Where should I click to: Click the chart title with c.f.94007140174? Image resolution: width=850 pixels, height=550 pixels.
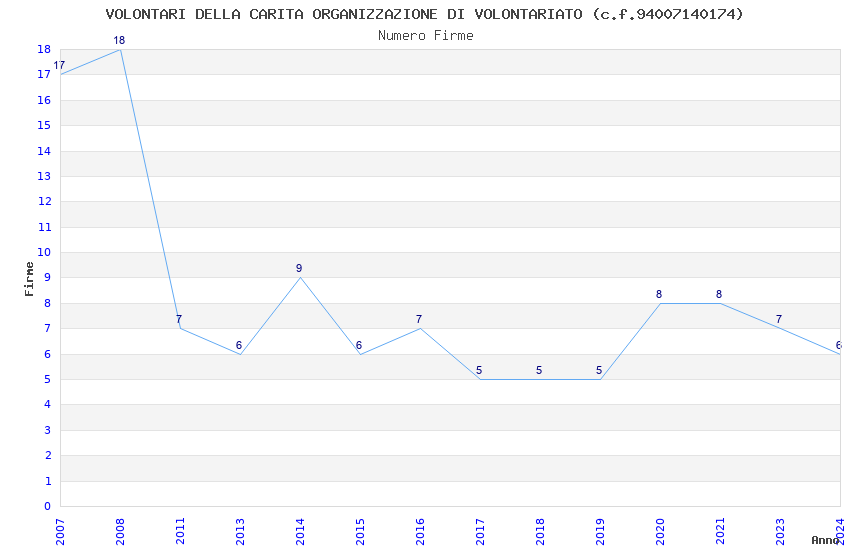point(424,14)
